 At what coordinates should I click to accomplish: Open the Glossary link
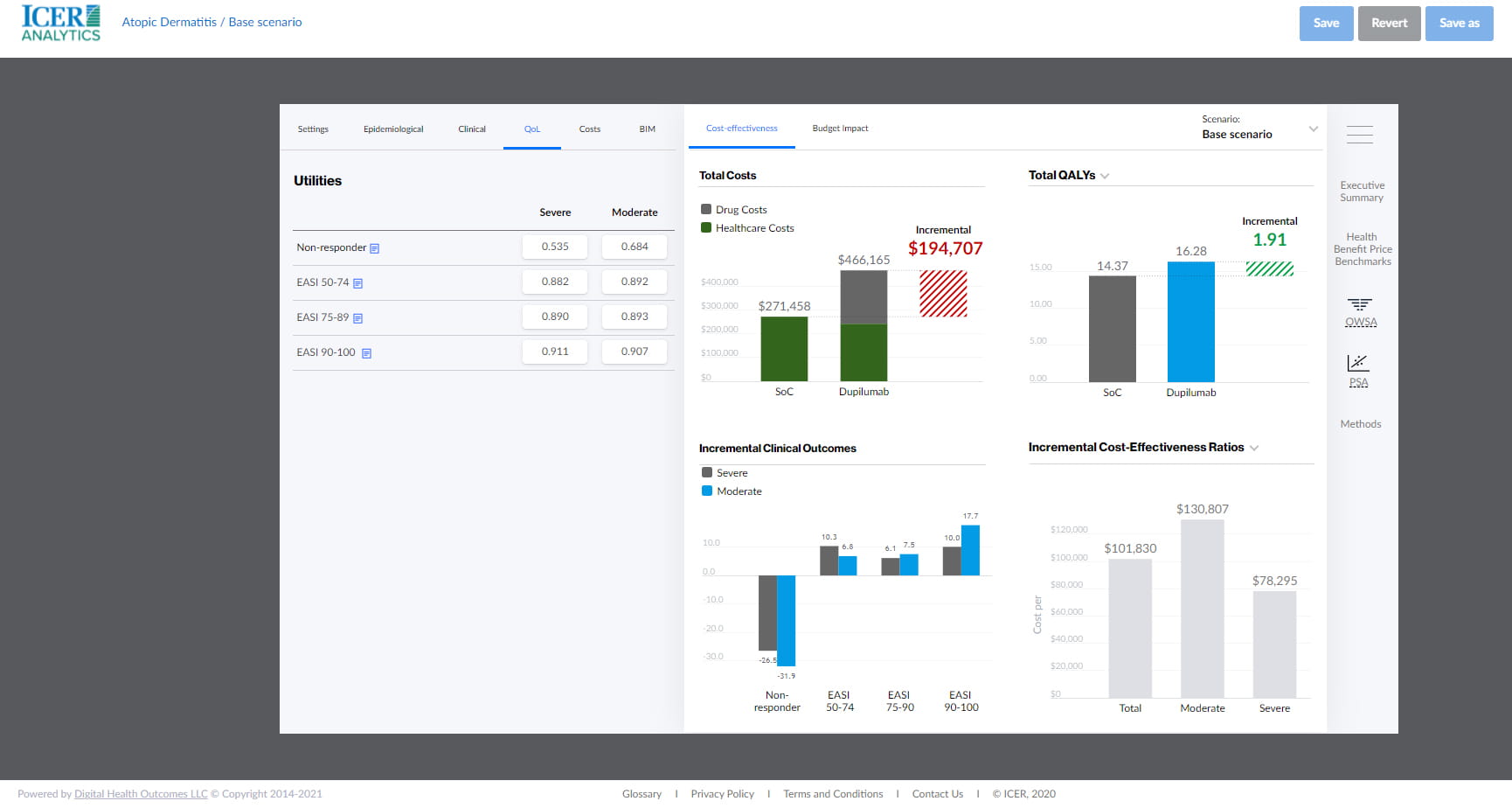click(x=642, y=794)
